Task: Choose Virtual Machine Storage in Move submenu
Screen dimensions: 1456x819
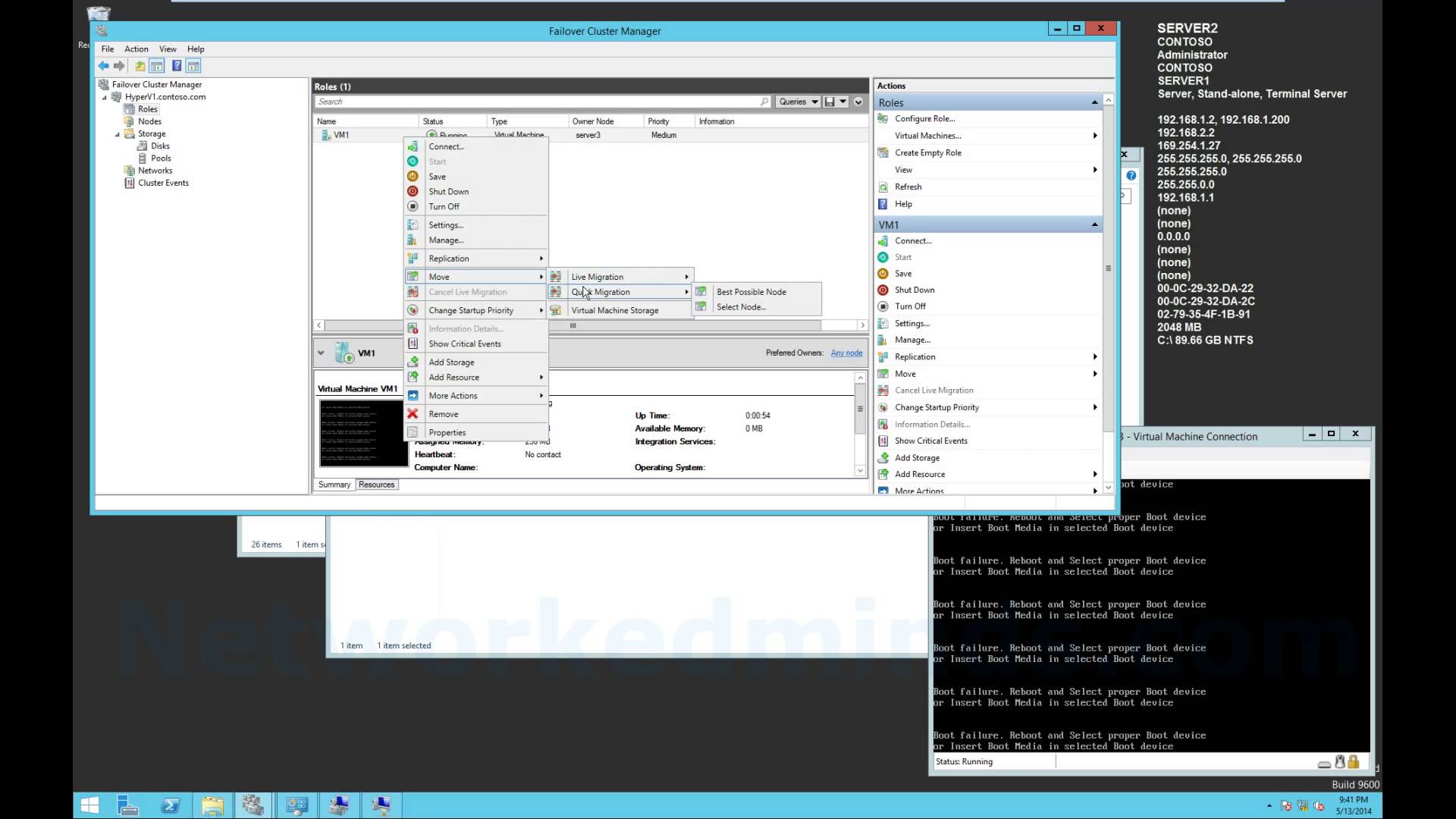Action: [x=620, y=310]
